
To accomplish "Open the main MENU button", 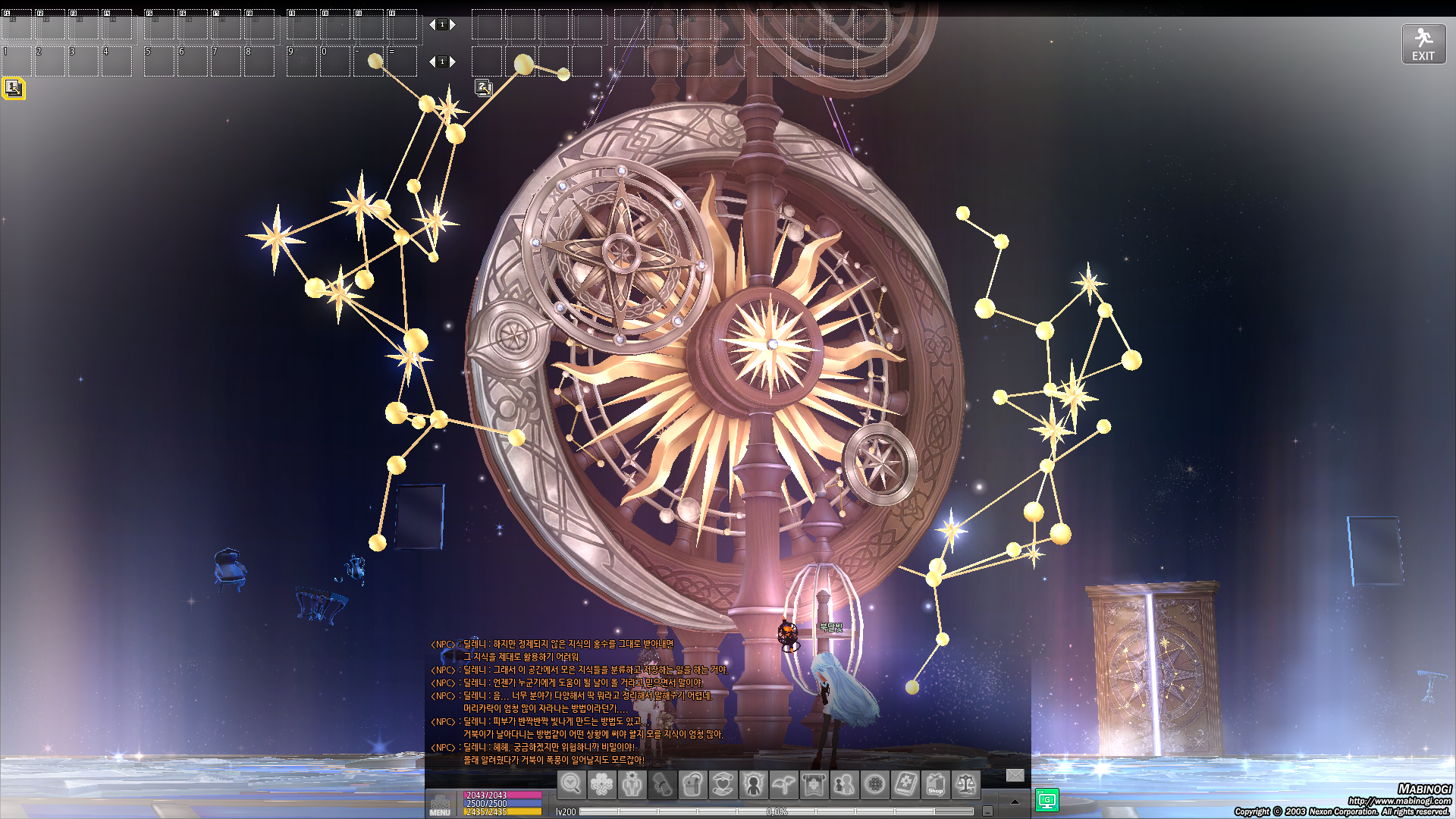I will [440, 805].
